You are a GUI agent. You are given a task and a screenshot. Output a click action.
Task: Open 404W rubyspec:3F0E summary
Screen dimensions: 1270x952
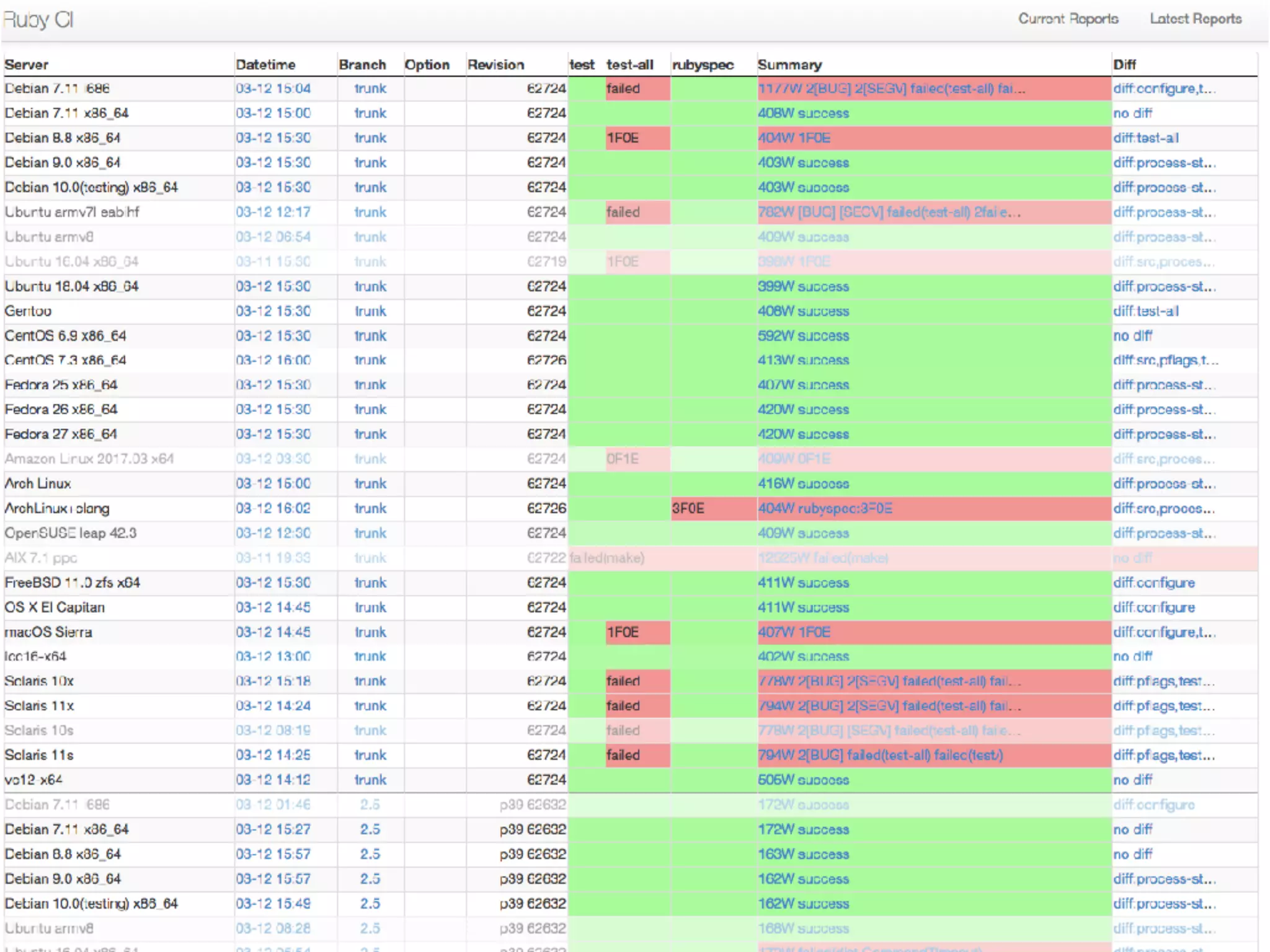click(825, 509)
